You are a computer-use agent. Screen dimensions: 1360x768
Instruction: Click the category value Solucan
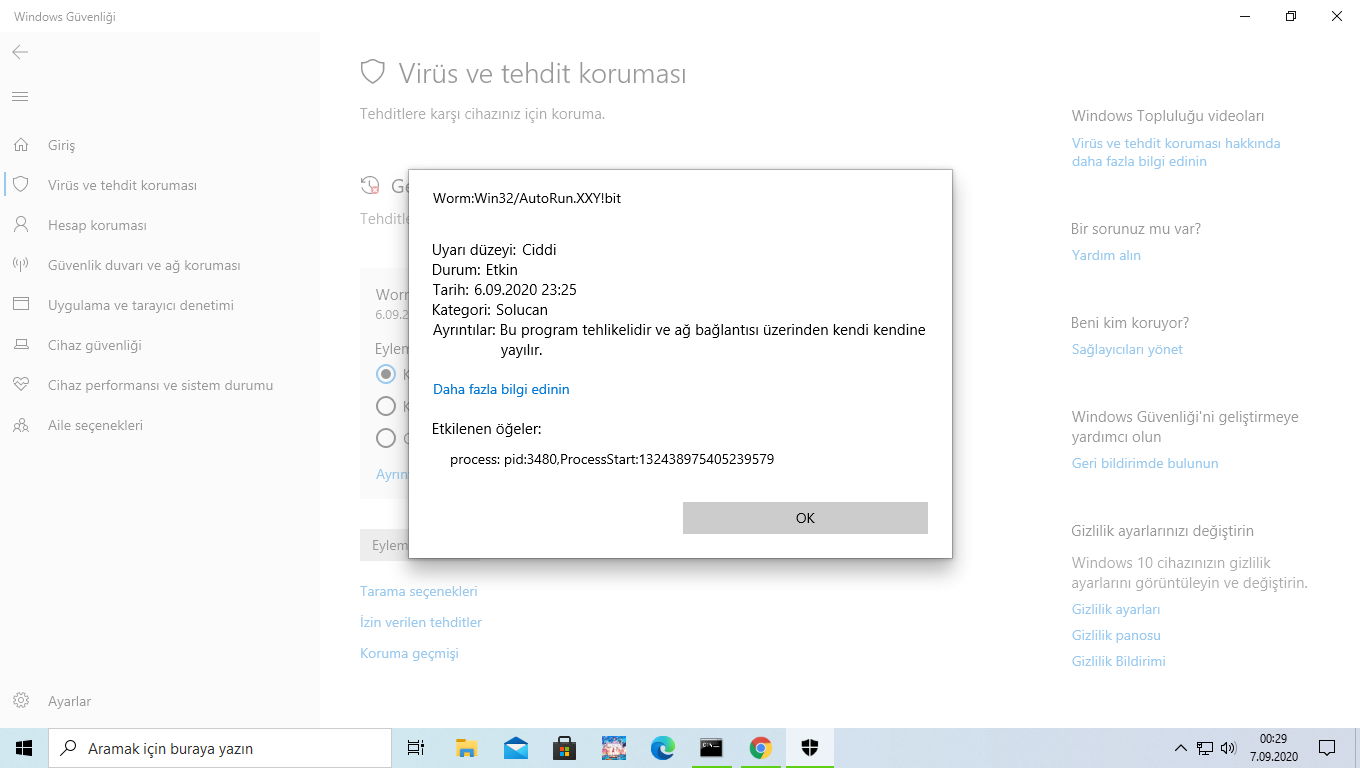tap(522, 310)
